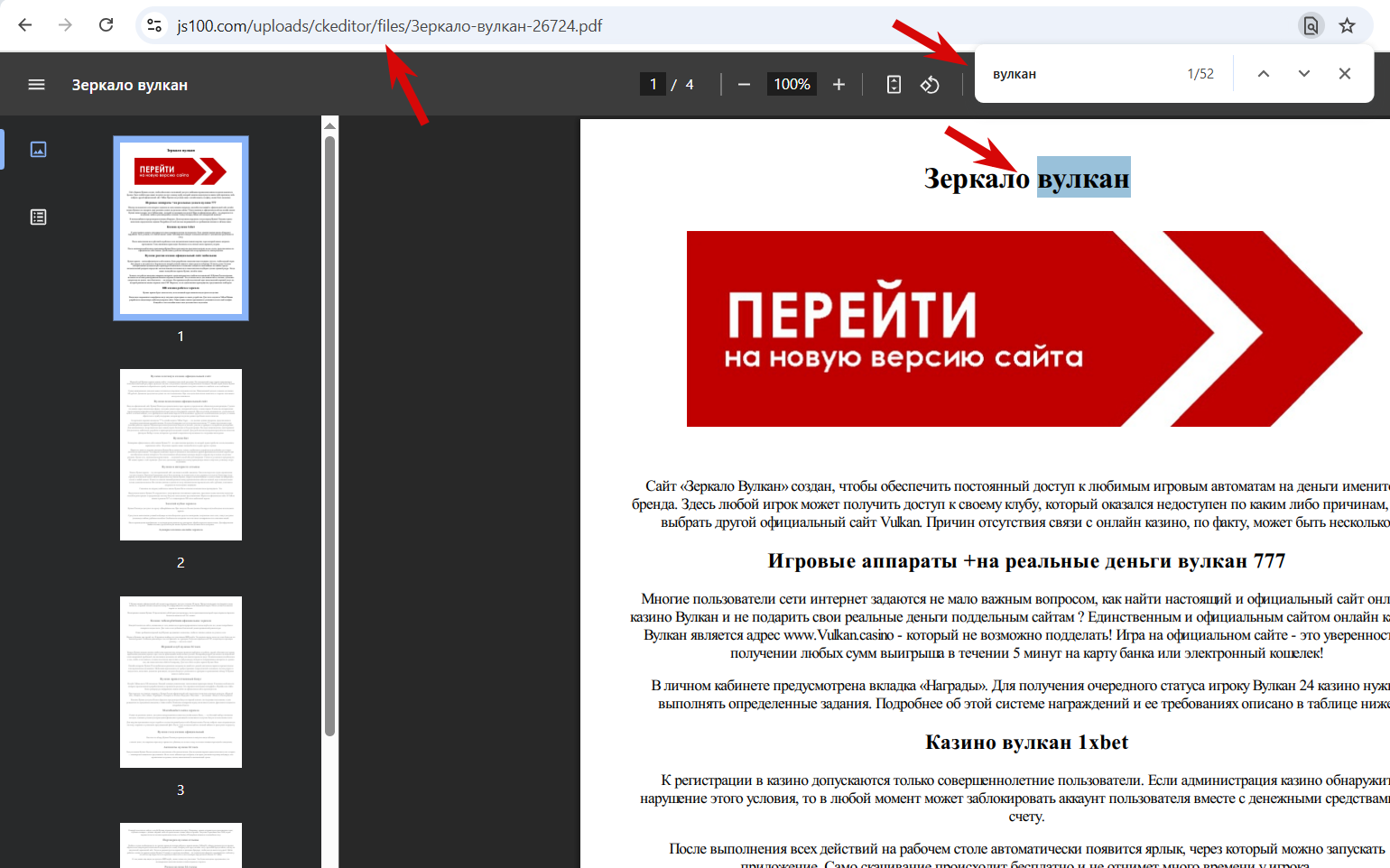Zoom in on the PDF
This screenshot has height=868, width=1390.
point(839,84)
